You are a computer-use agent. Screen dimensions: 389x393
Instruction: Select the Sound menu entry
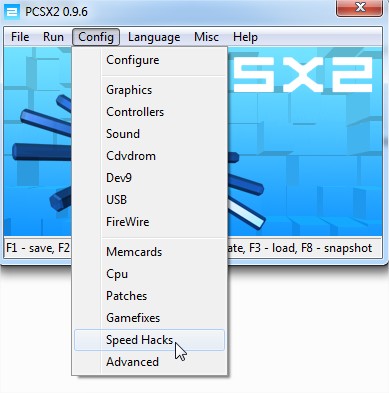(149, 134)
